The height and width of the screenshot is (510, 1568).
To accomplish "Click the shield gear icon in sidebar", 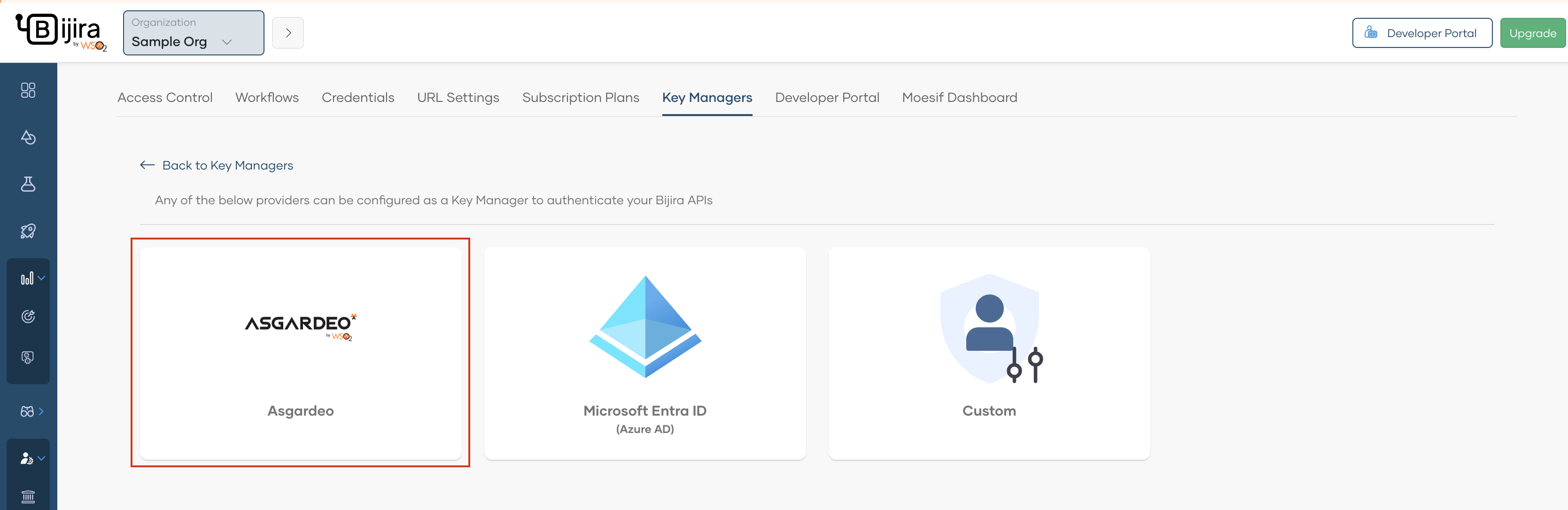I will pos(28,357).
